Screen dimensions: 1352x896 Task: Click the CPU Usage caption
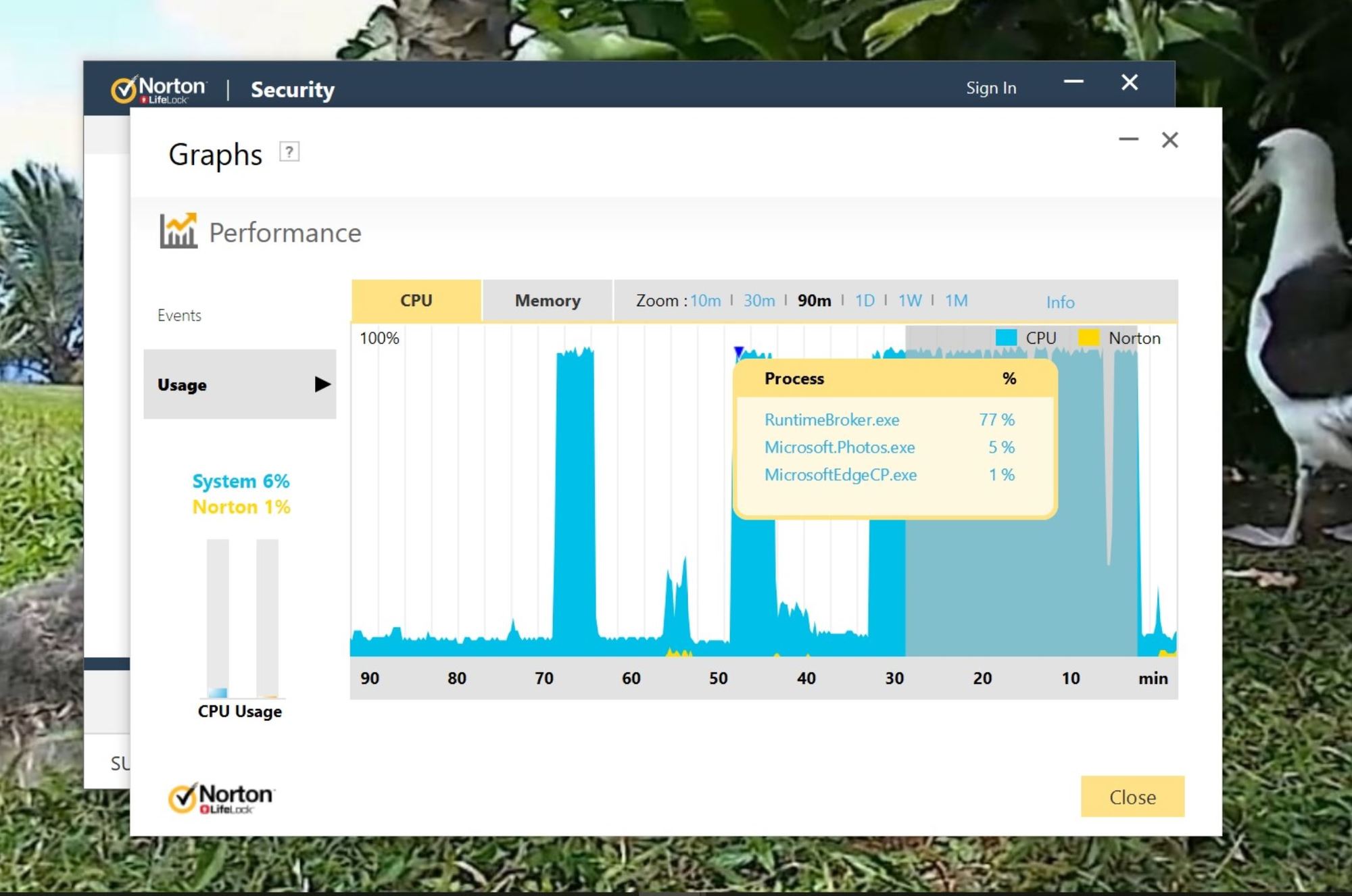pos(240,712)
